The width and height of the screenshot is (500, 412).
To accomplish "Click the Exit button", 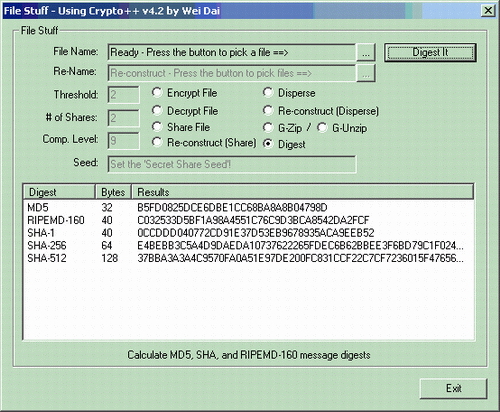I will coord(453,388).
